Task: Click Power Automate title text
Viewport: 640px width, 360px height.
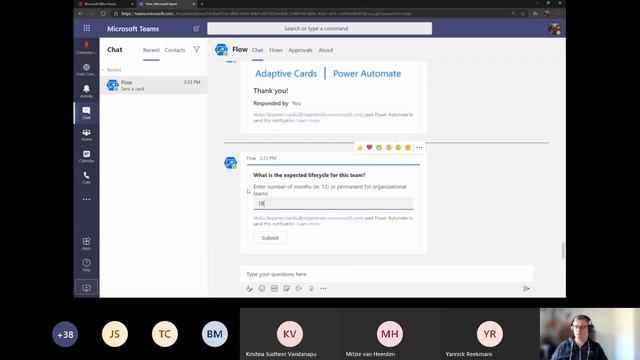Action: pyautogui.click(x=367, y=73)
